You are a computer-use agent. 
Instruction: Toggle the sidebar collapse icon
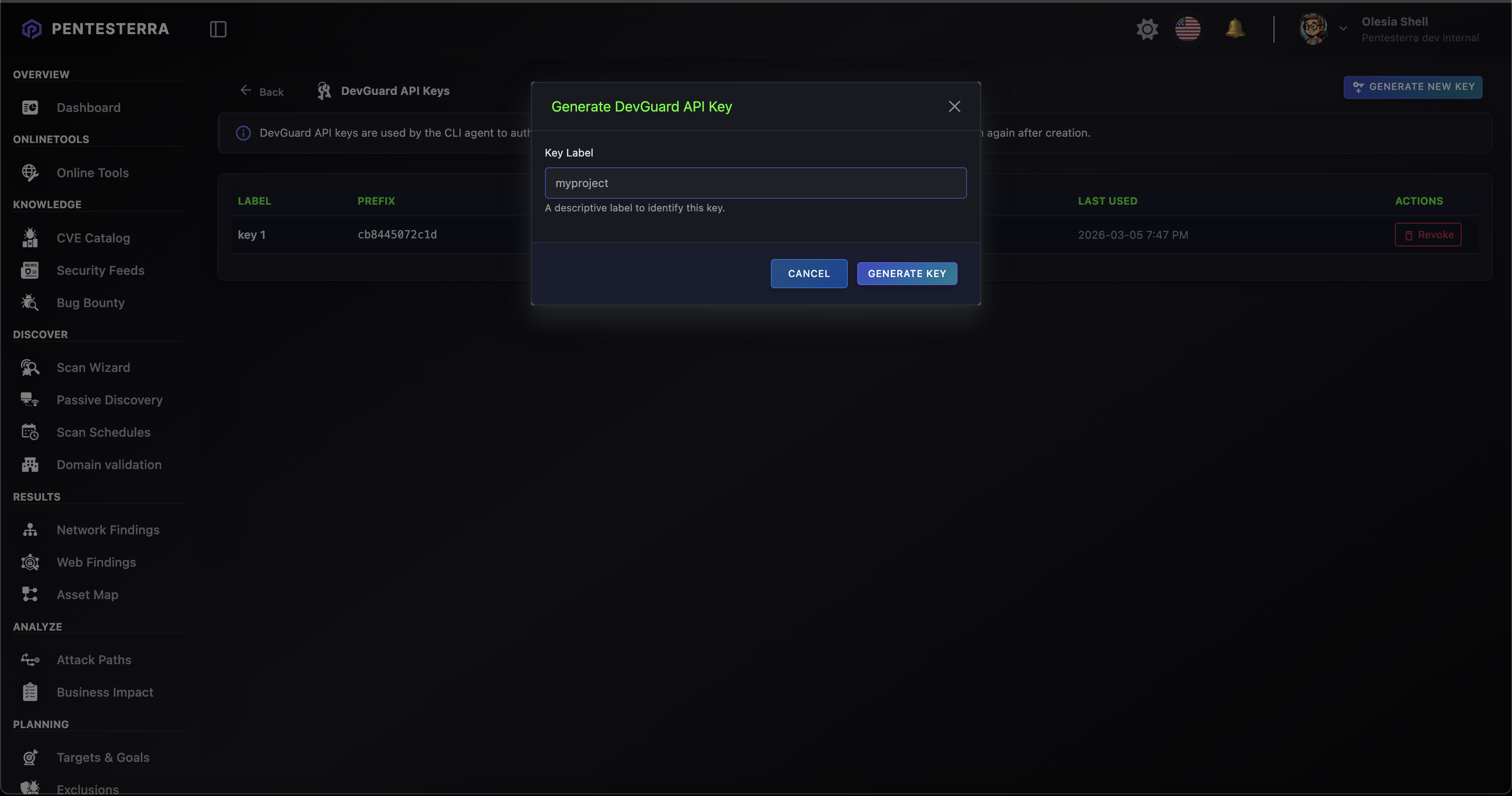tap(218, 29)
